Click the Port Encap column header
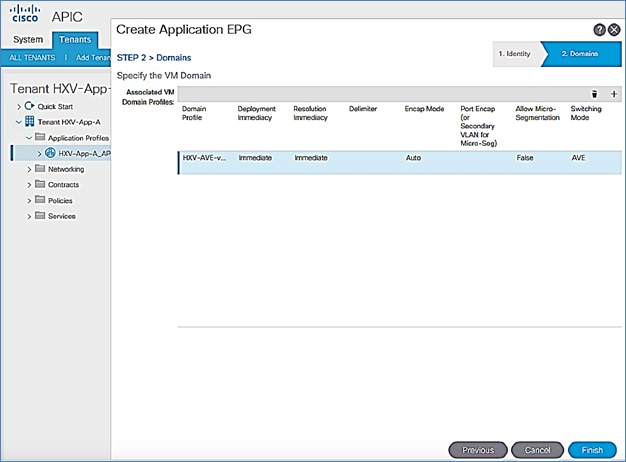The width and height of the screenshot is (626, 462). 478,126
